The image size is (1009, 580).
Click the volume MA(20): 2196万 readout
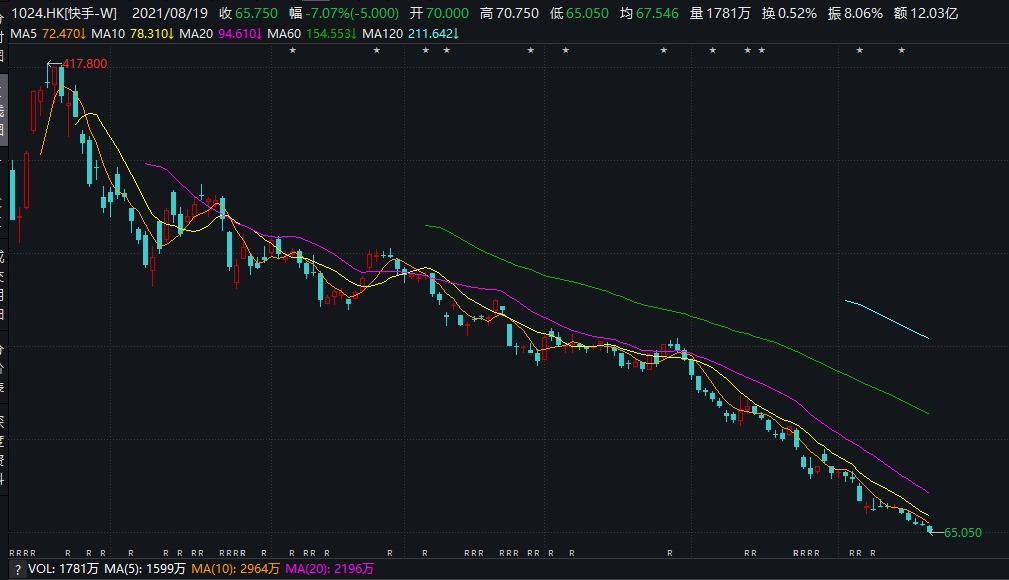pos(329,569)
